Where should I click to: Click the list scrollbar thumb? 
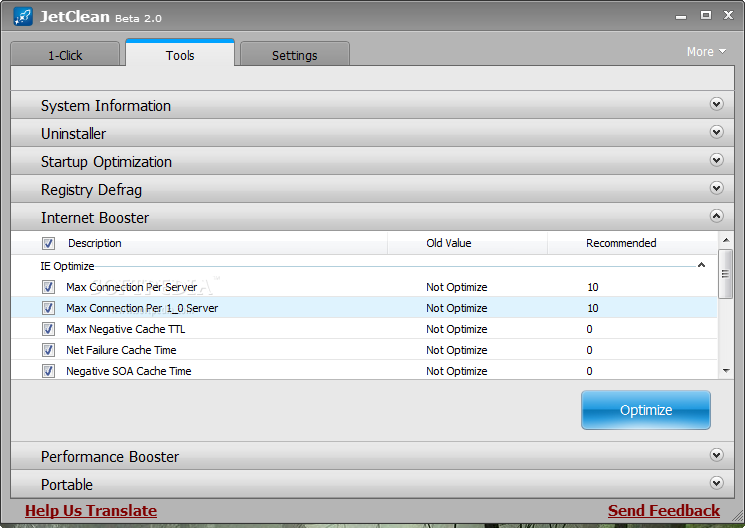point(725,274)
